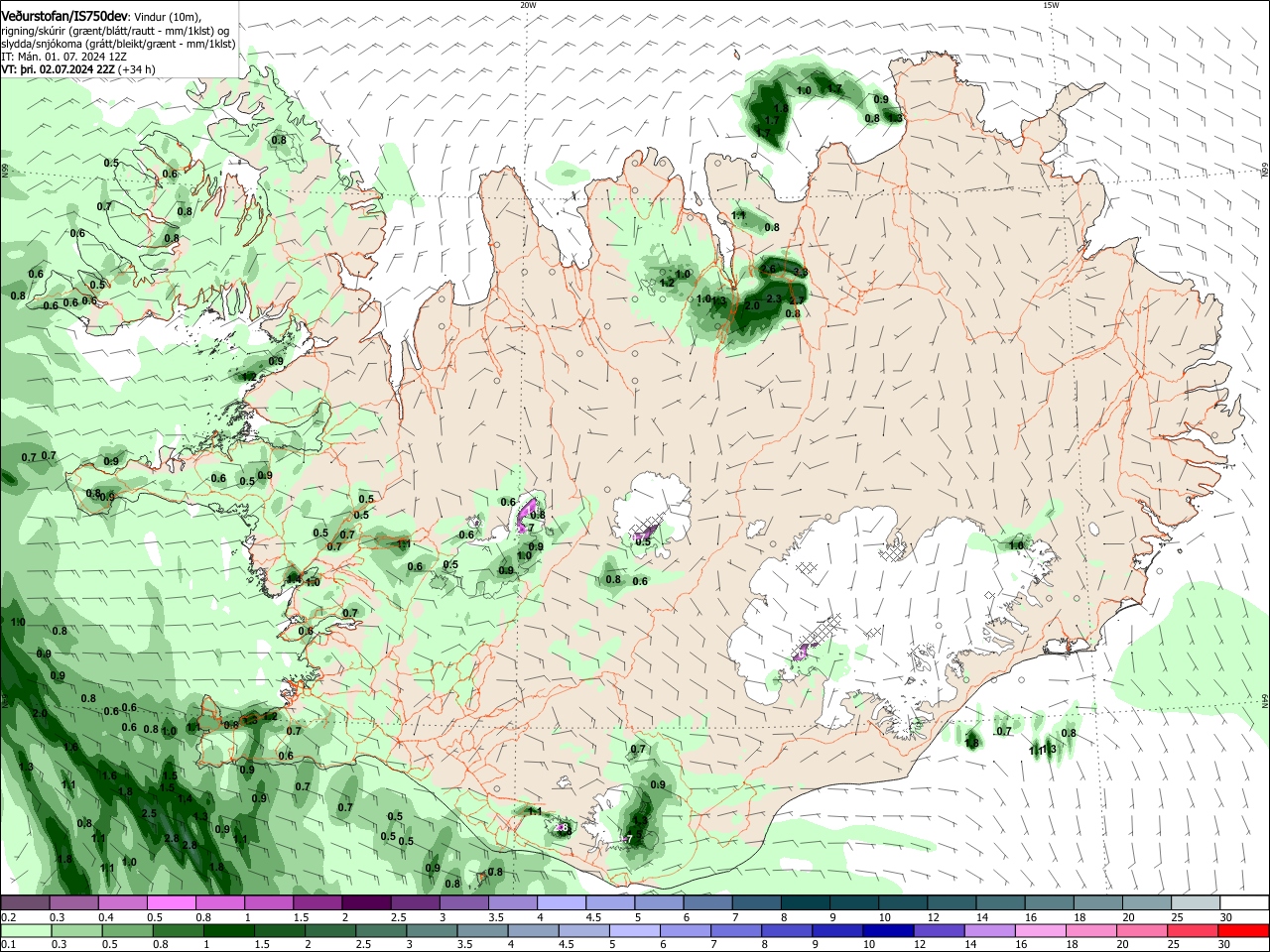
Task: Click the '2.3' precipitation value in the northern rain cell
Action: click(774, 298)
